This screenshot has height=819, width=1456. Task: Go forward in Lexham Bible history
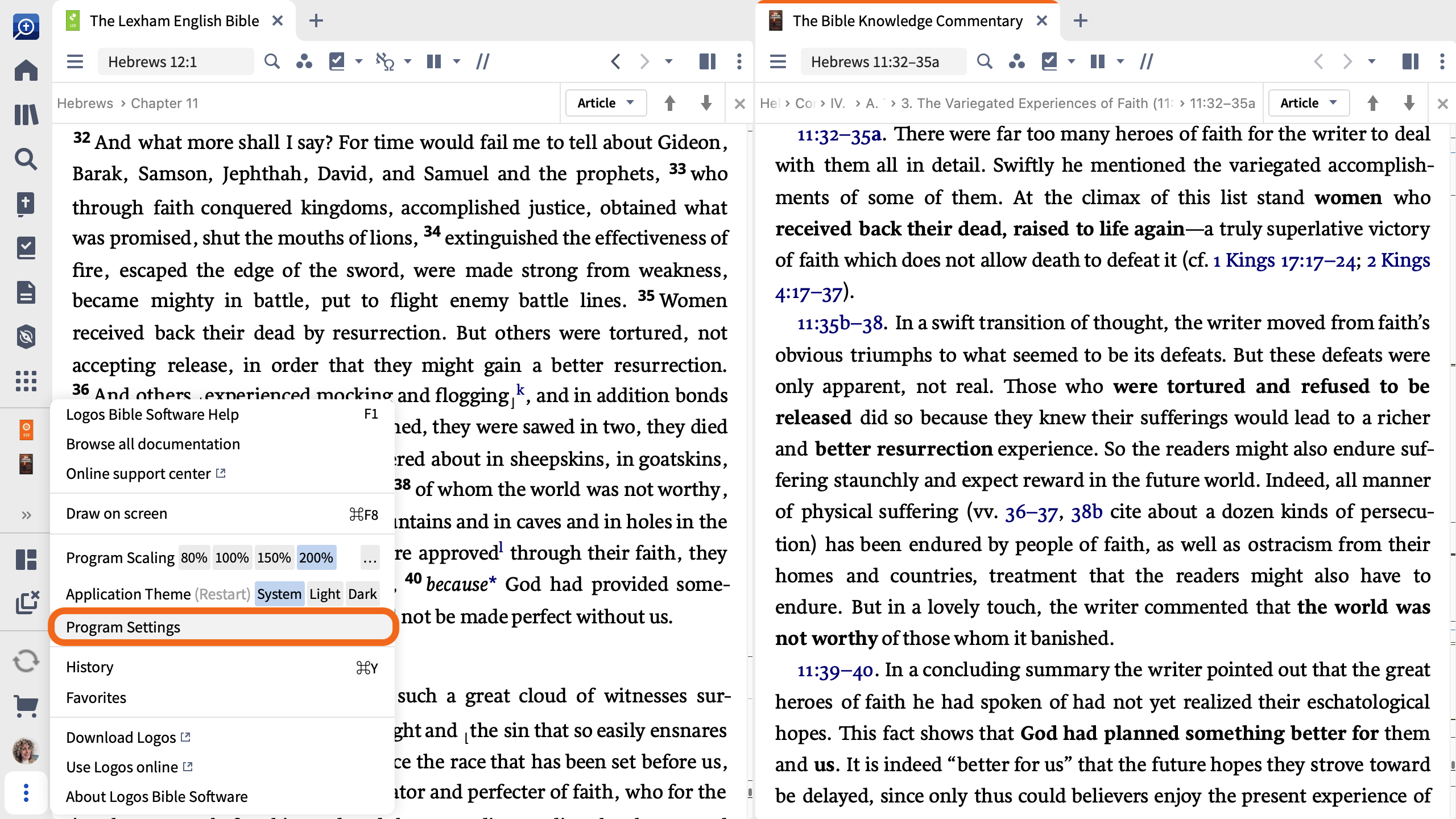(x=644, y=61)
